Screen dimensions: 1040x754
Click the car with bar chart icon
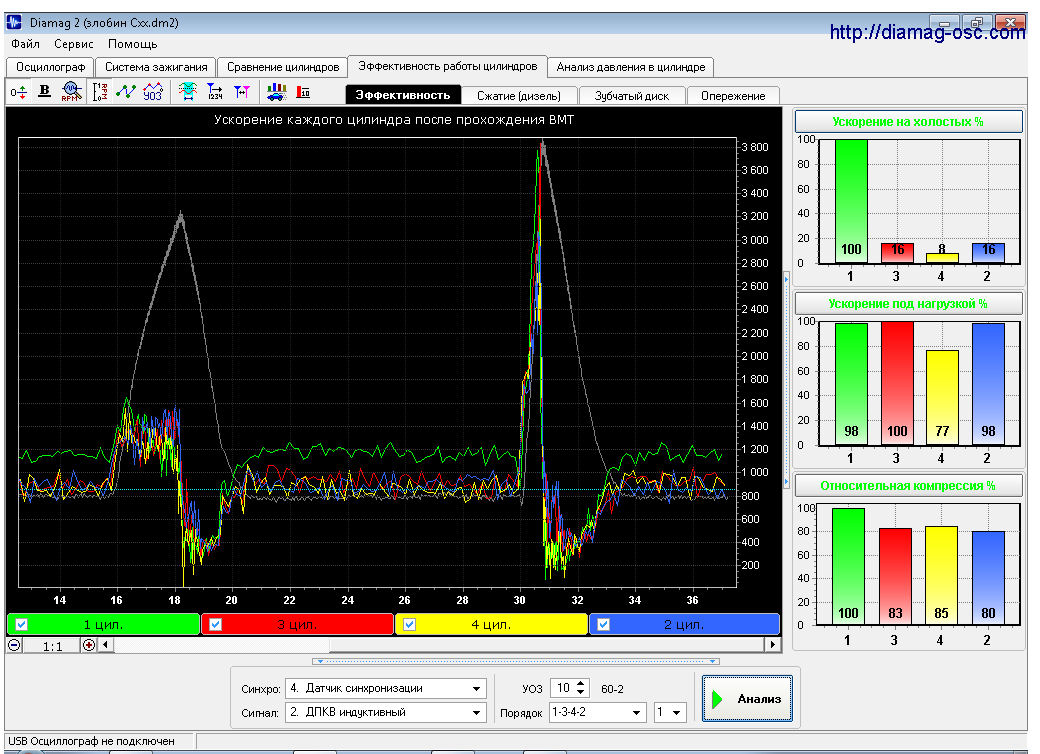point(277,92)
